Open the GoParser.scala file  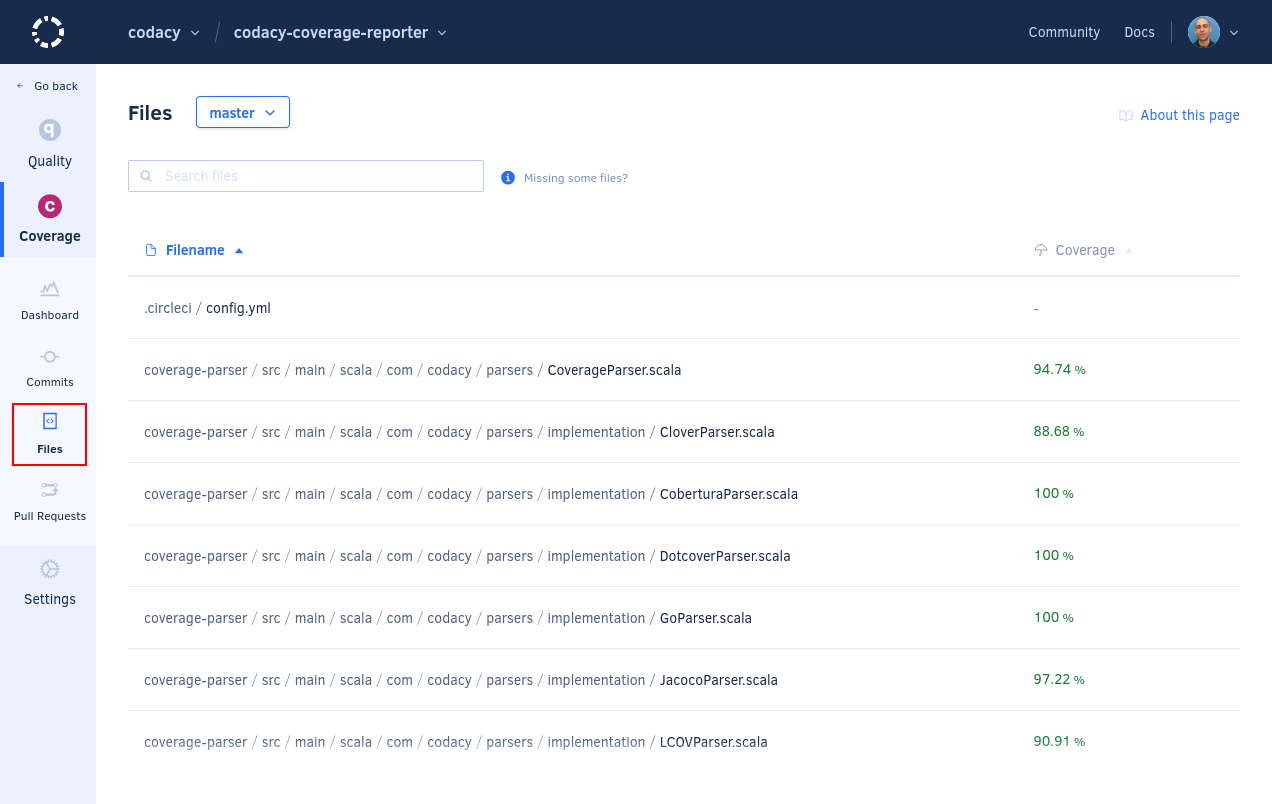pos(706,618)
